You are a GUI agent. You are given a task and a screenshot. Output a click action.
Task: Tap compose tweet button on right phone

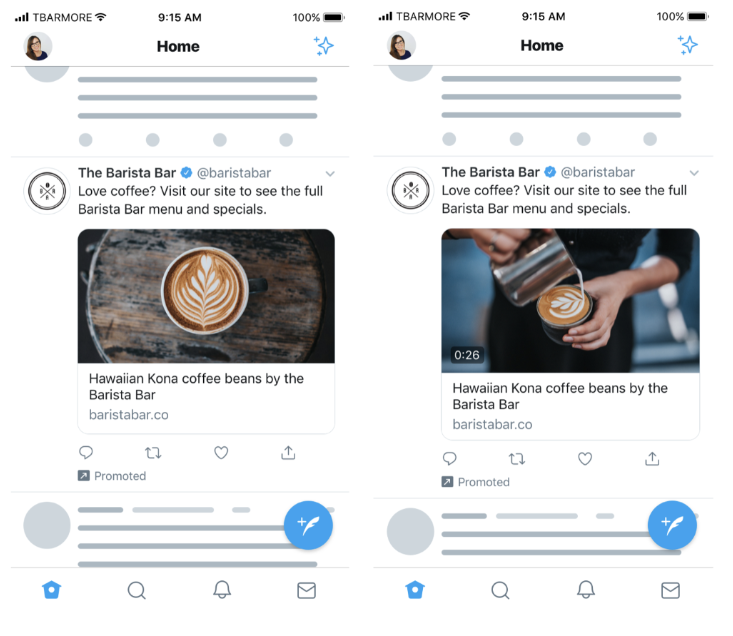click(672, 525)
